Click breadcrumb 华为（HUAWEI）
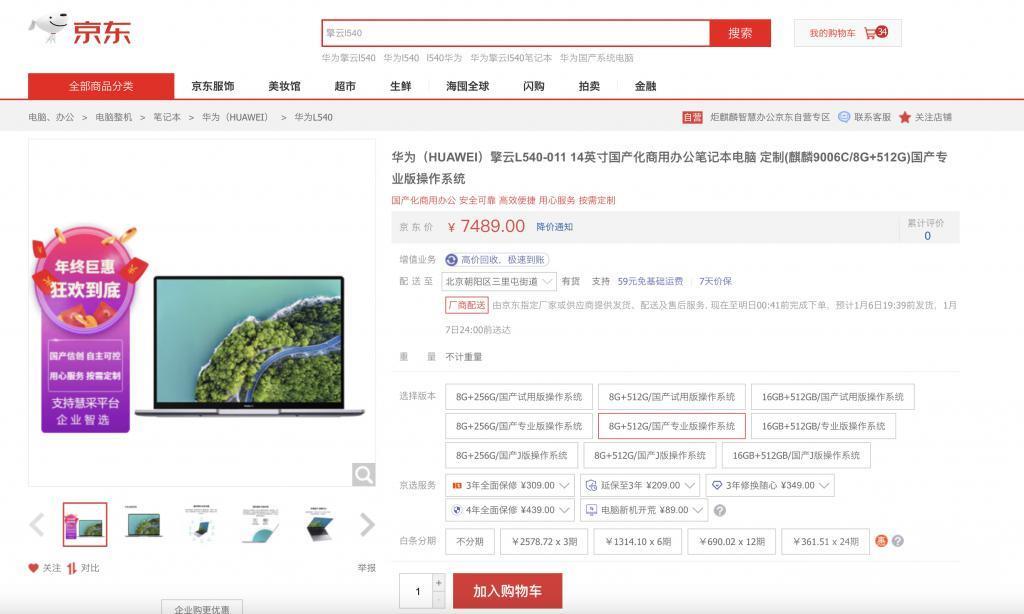This screenshot has height=614, width=1024. coord(237,117)
